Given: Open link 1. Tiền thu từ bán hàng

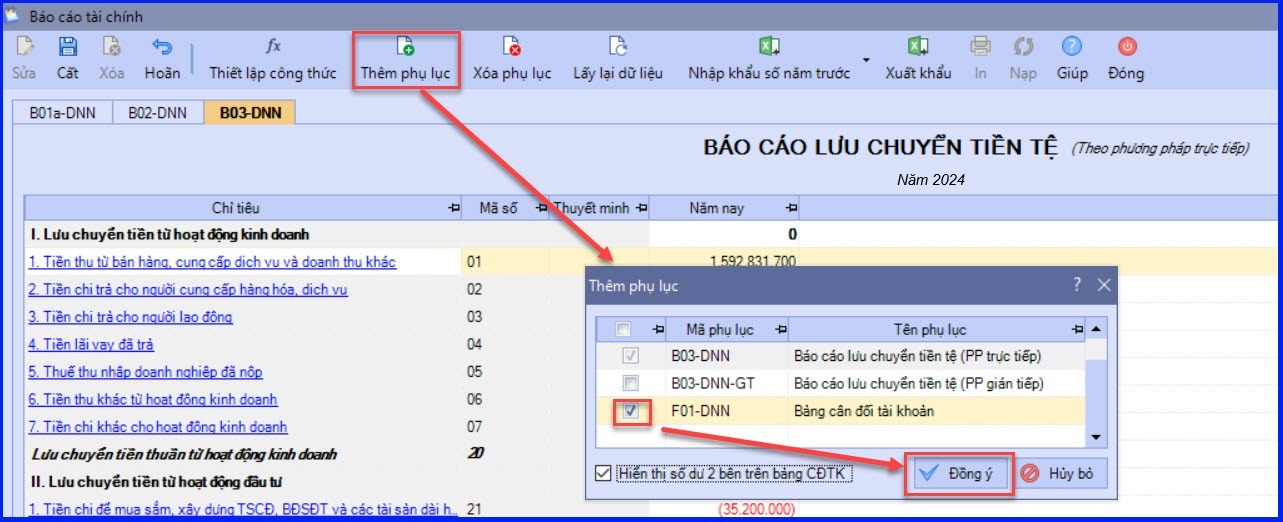Looking at the screenshot, I should point(212,262).
